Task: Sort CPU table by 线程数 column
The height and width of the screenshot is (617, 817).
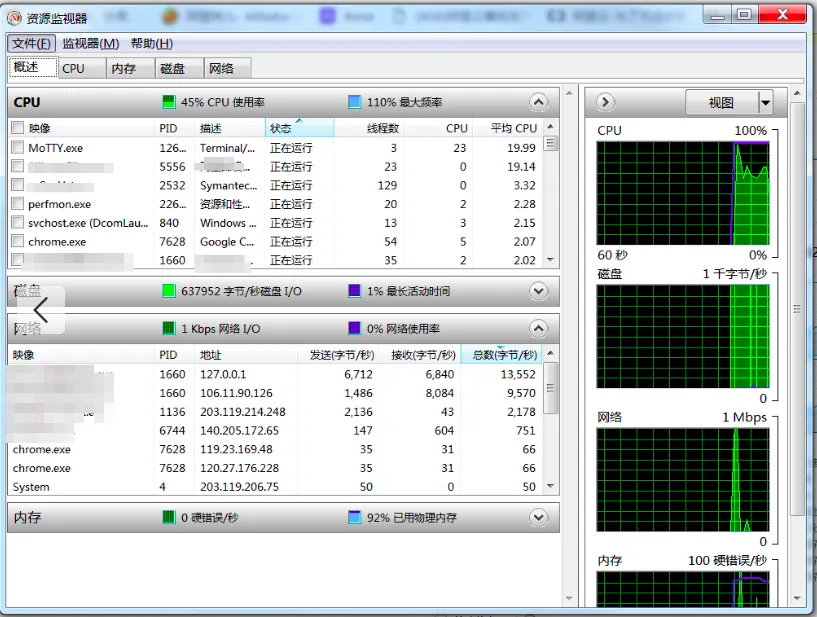Action: [368, 128]
